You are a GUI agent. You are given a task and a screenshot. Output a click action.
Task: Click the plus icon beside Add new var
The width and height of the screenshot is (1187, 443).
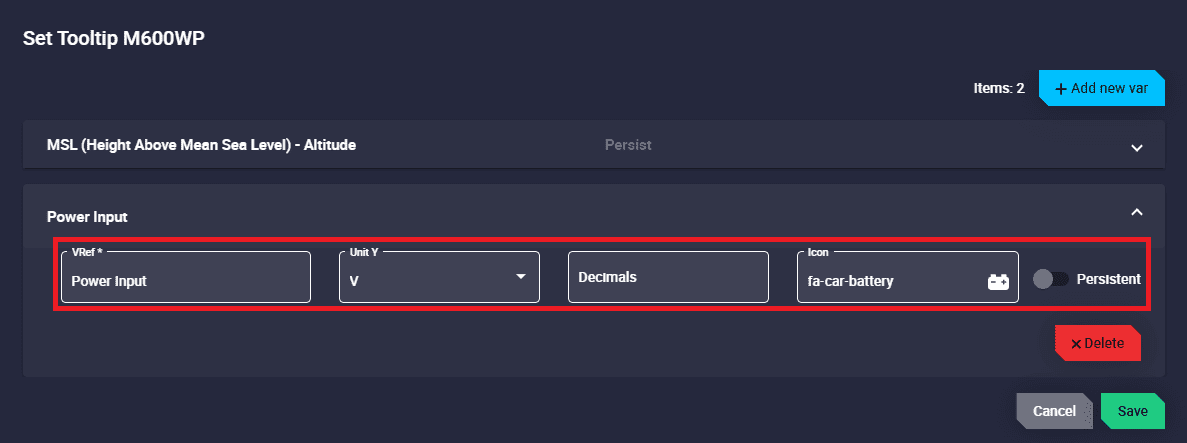tap(1061, 88)
